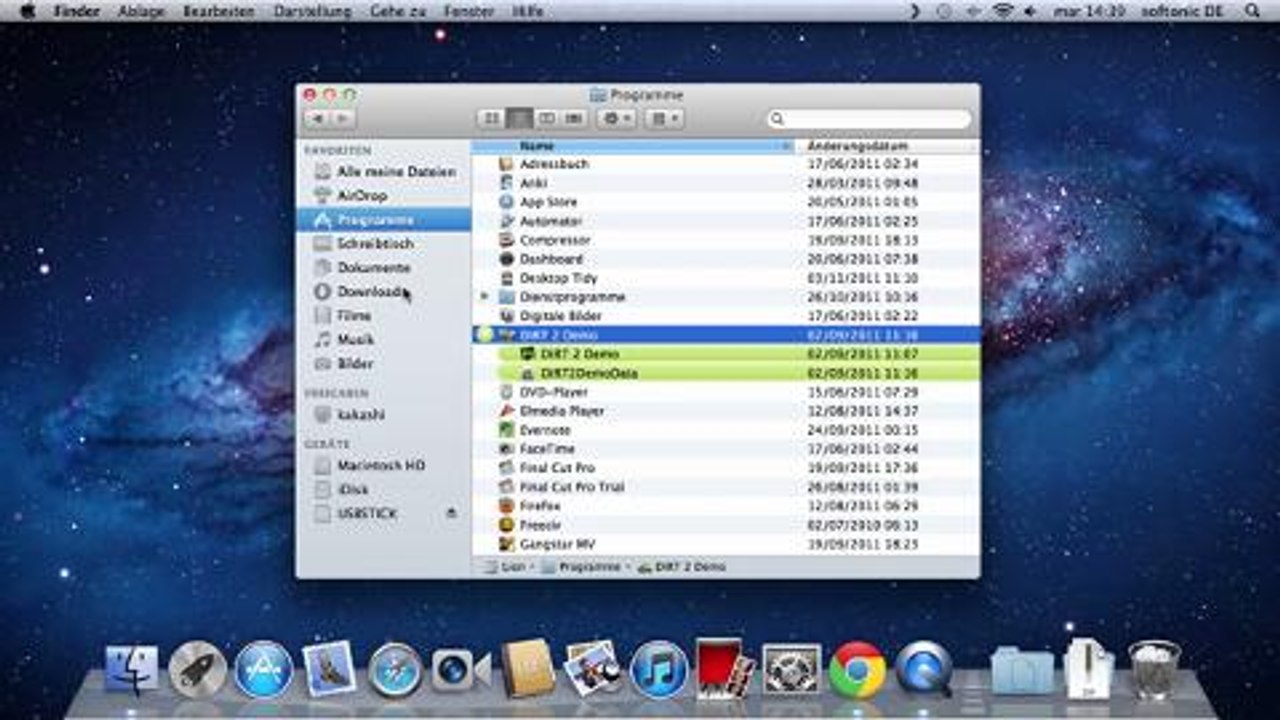The width and height of the screenshot is (1280, 720).
Task: Open the Bearbeiten menu
Action: [220, 11]
